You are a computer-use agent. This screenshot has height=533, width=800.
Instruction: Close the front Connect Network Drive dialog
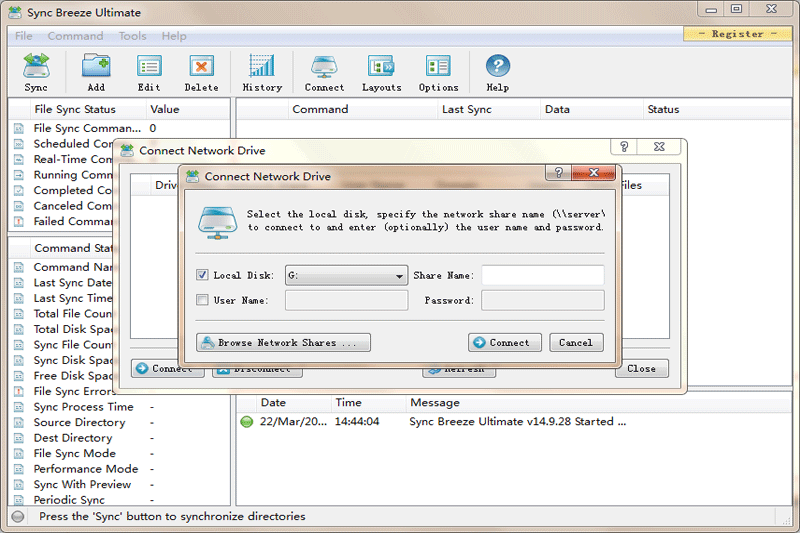[x=594, y=172]
